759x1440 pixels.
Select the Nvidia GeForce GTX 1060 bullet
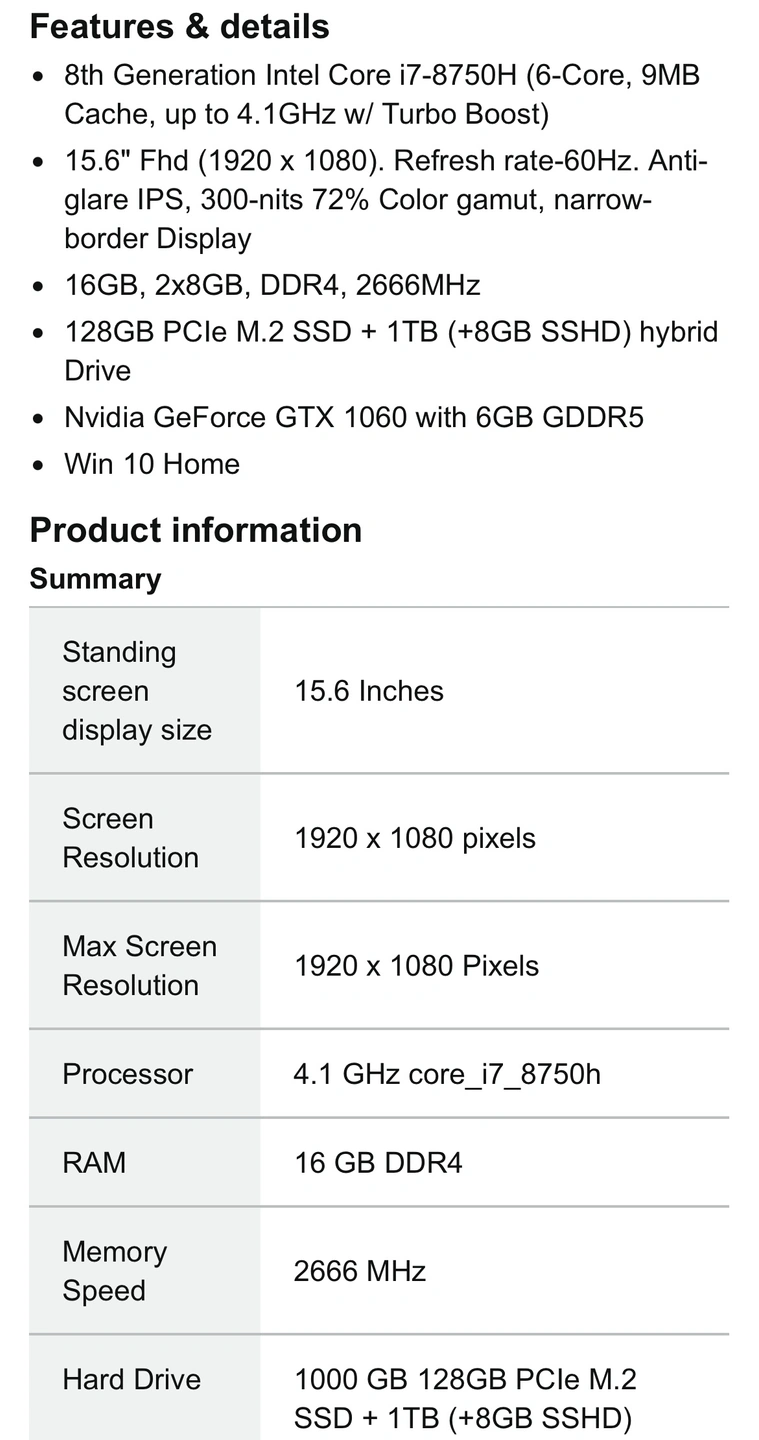(354, 417)
